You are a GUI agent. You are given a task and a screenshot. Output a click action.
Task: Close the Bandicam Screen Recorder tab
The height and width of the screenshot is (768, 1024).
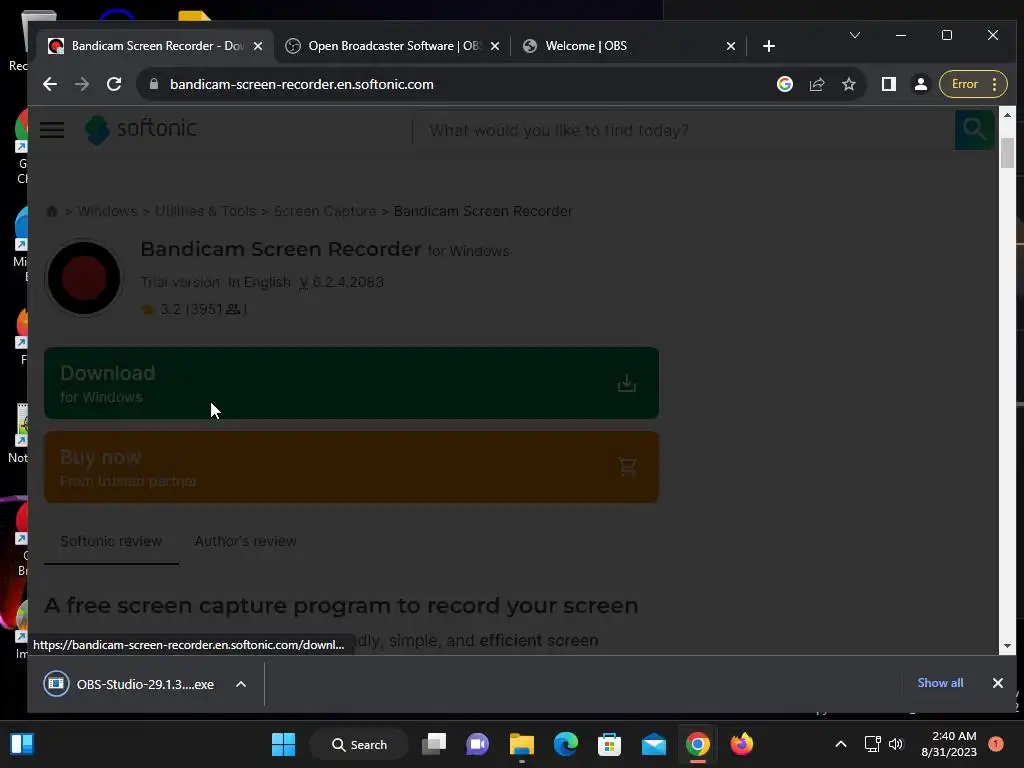pyautogui.click(x=258, y=46)
